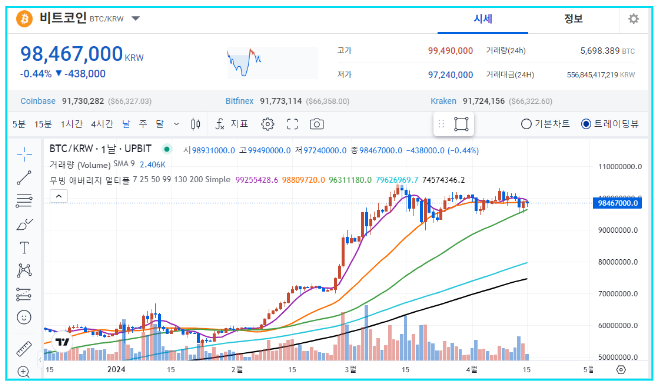Select the 달 monthly interval
Image resolution: width=659 pixels, height=388 pixels.
[160, 124]
